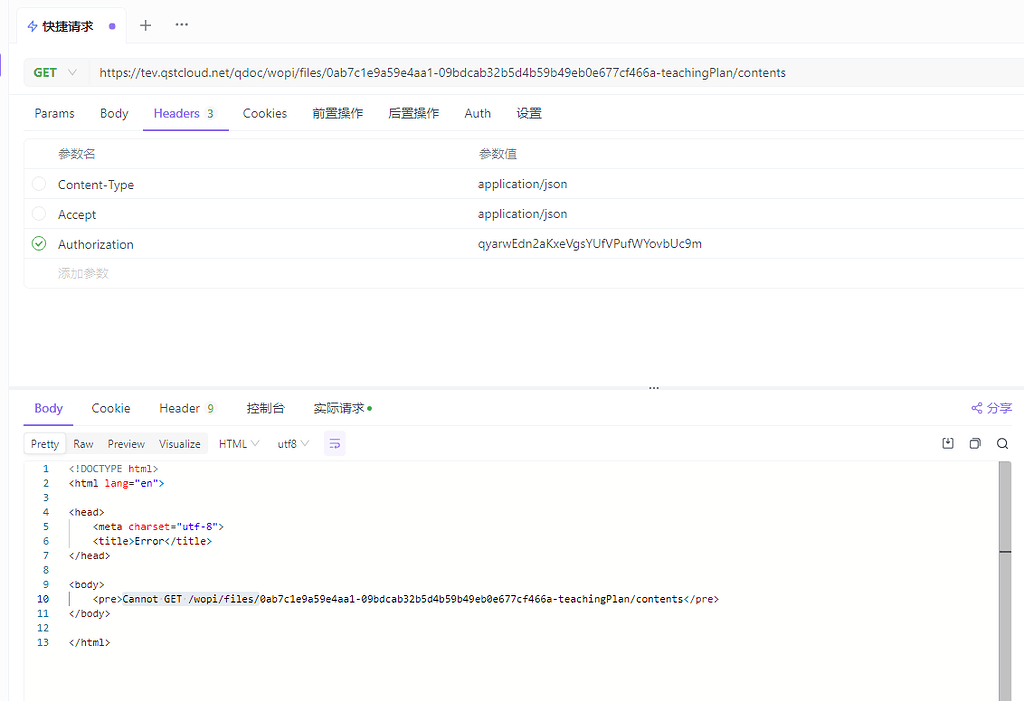Open the GET method dropdown
Screen dimensions: 1024x701
[x=54, y=72]
